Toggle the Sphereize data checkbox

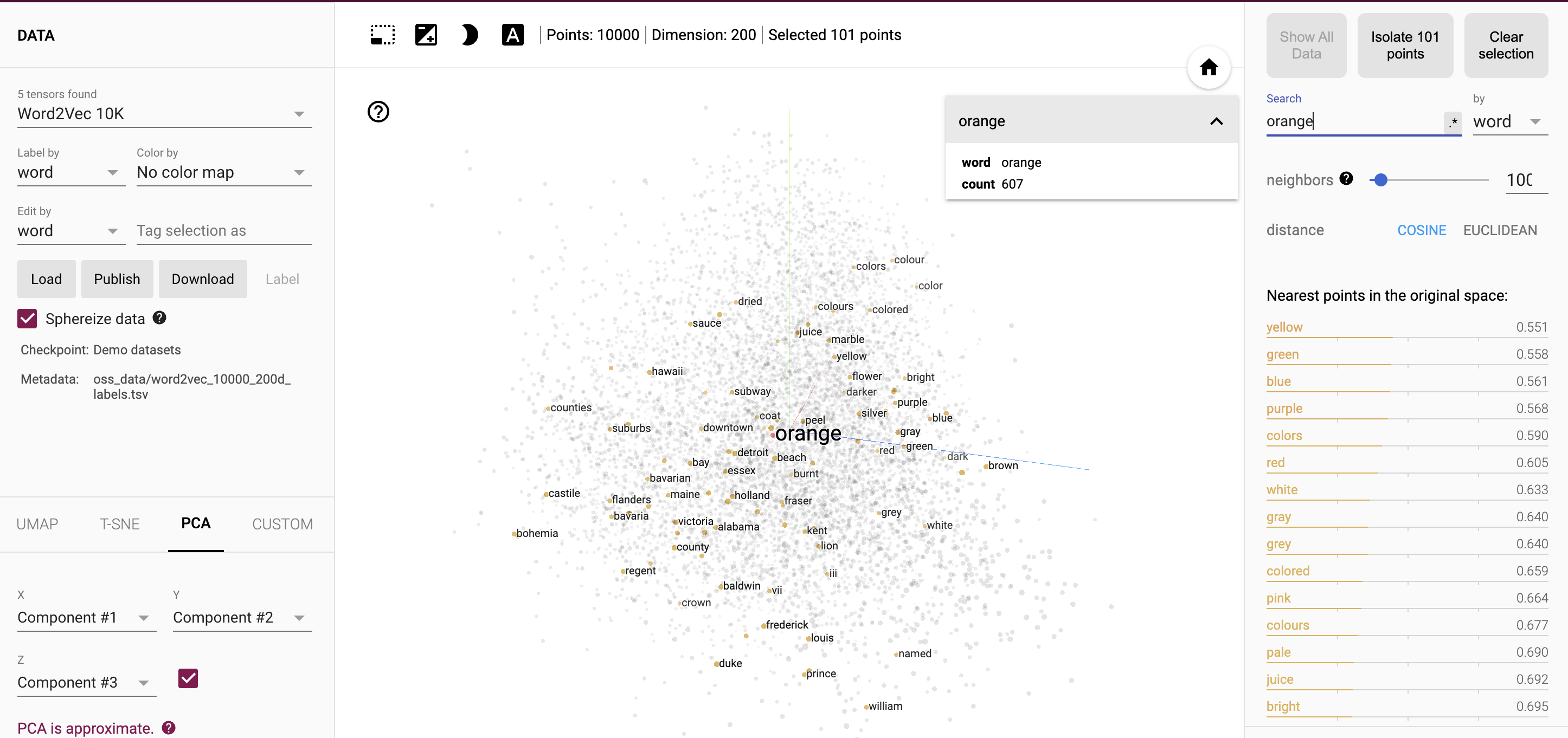click(27, 319)
